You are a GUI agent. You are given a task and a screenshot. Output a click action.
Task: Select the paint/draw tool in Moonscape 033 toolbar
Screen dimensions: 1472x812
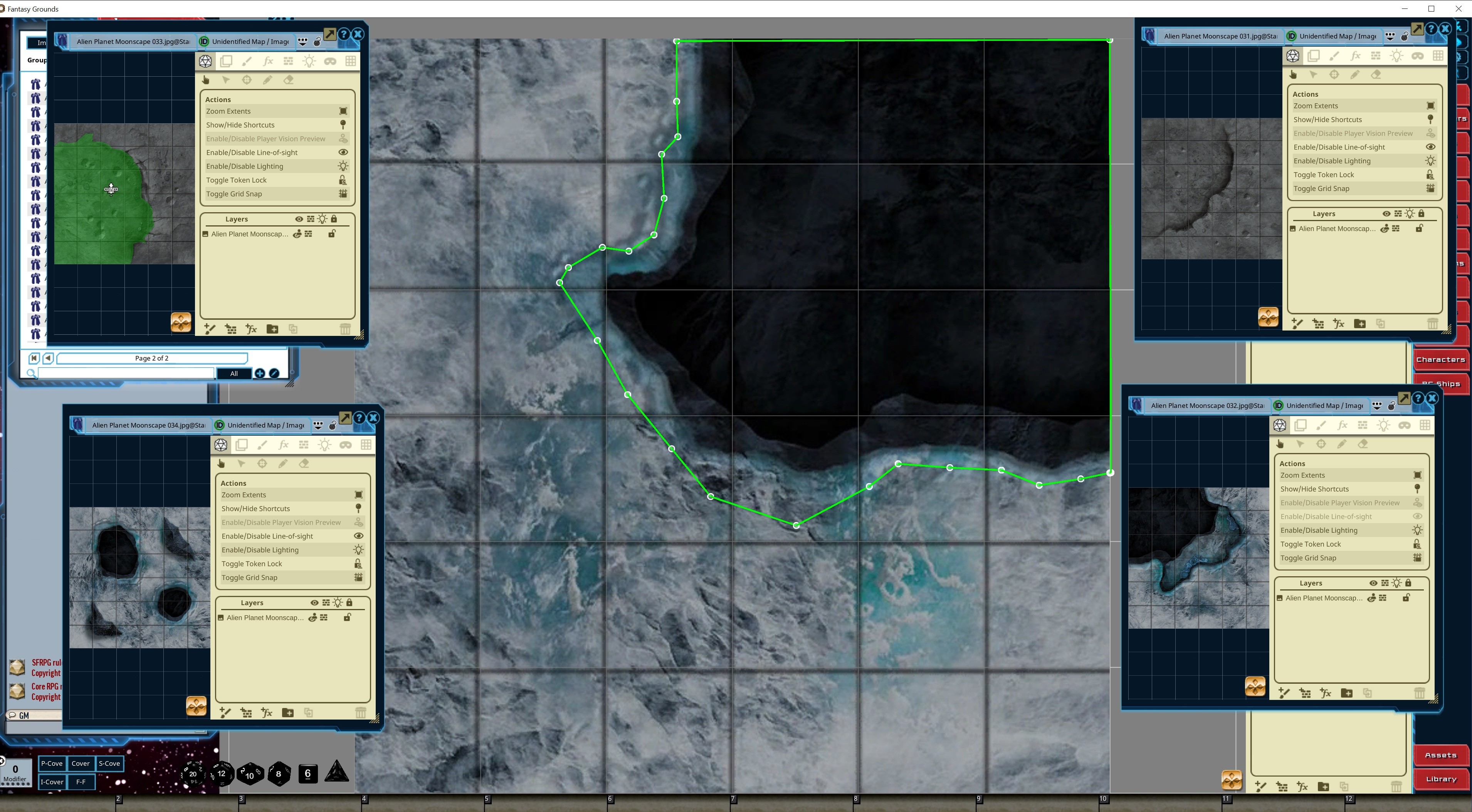(247, 61)
